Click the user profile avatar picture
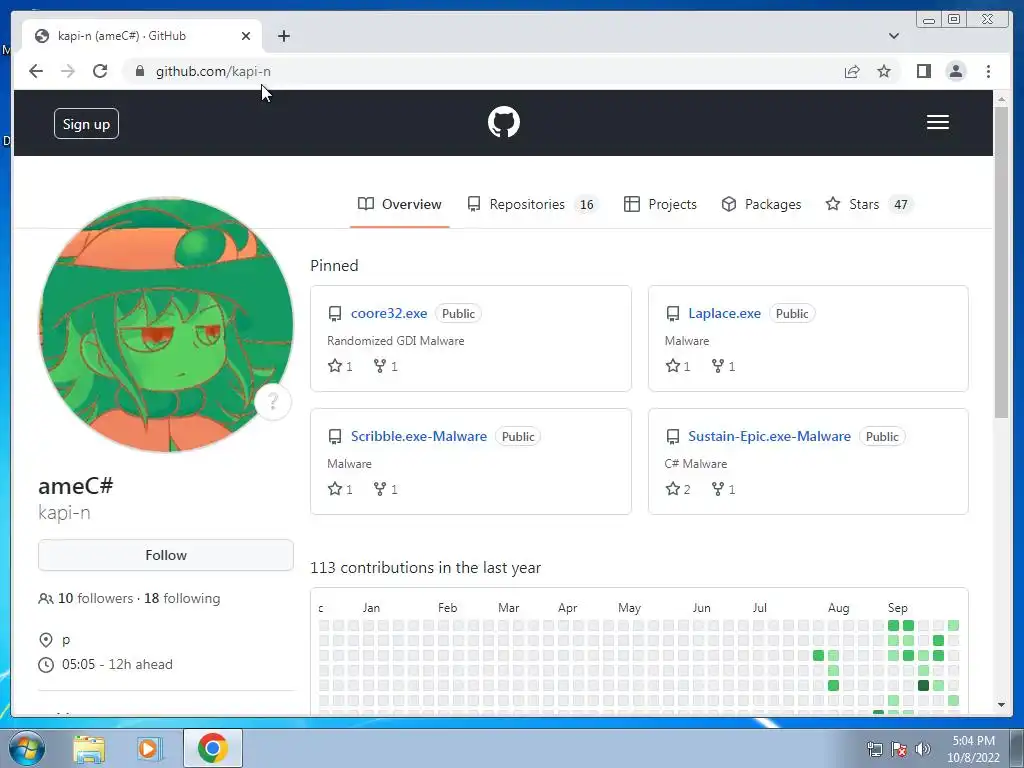The width and height of the screenshot is (1024, 768). coord(166,324)
